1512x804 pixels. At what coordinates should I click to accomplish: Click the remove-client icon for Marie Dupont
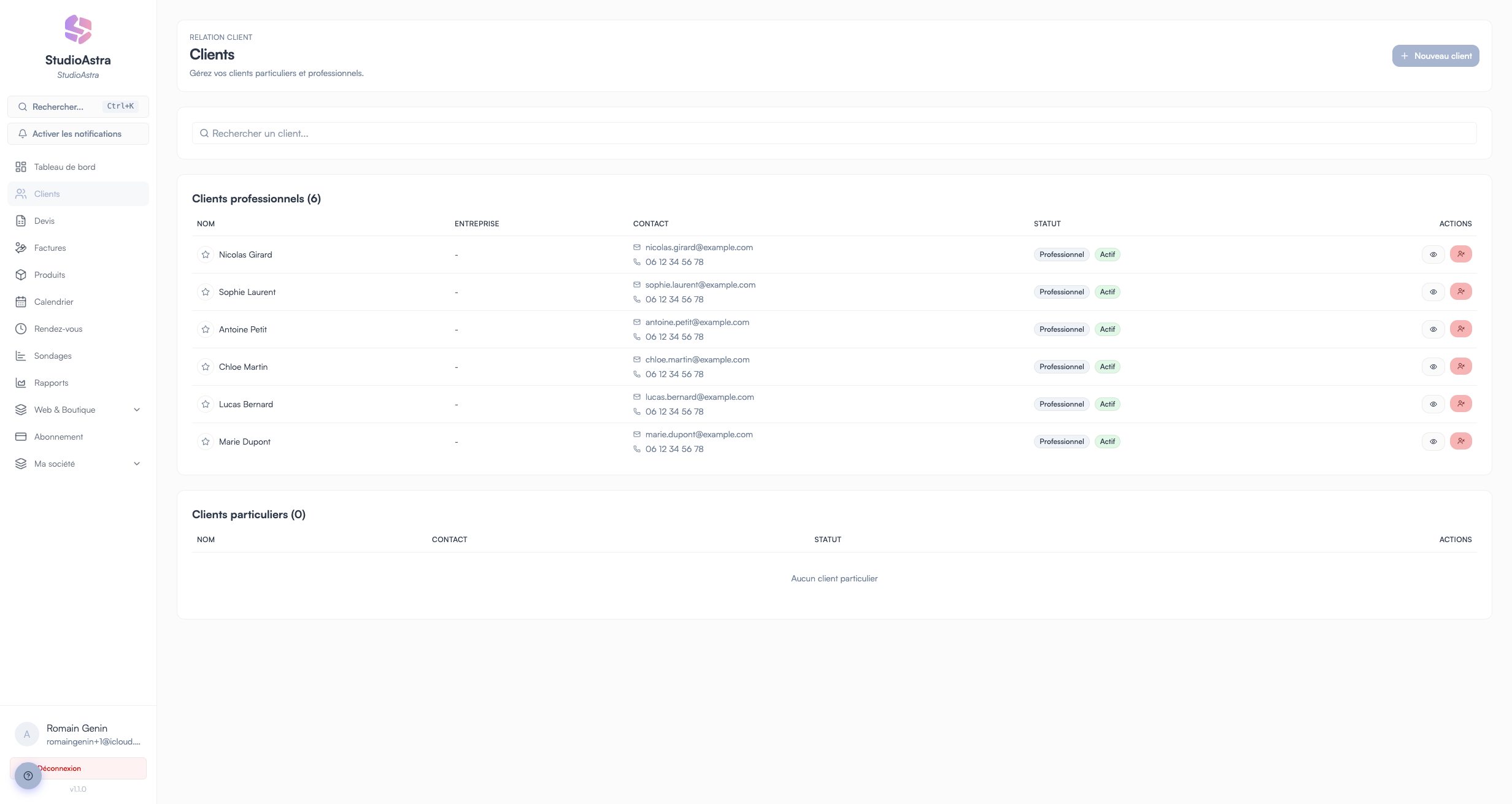[x=1461, y=441]
